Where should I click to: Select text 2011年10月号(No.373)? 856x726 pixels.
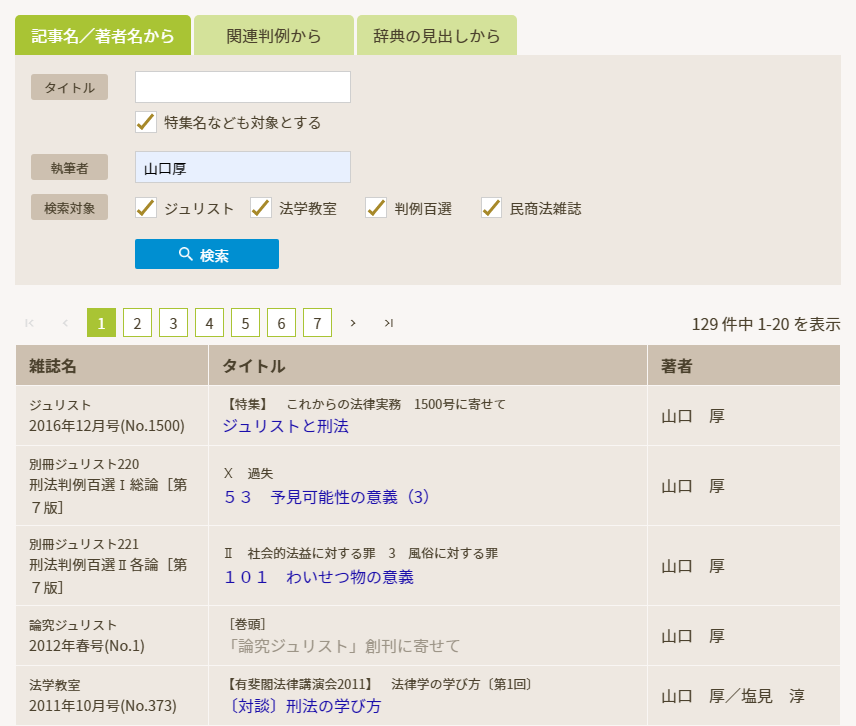click(103, 706)
